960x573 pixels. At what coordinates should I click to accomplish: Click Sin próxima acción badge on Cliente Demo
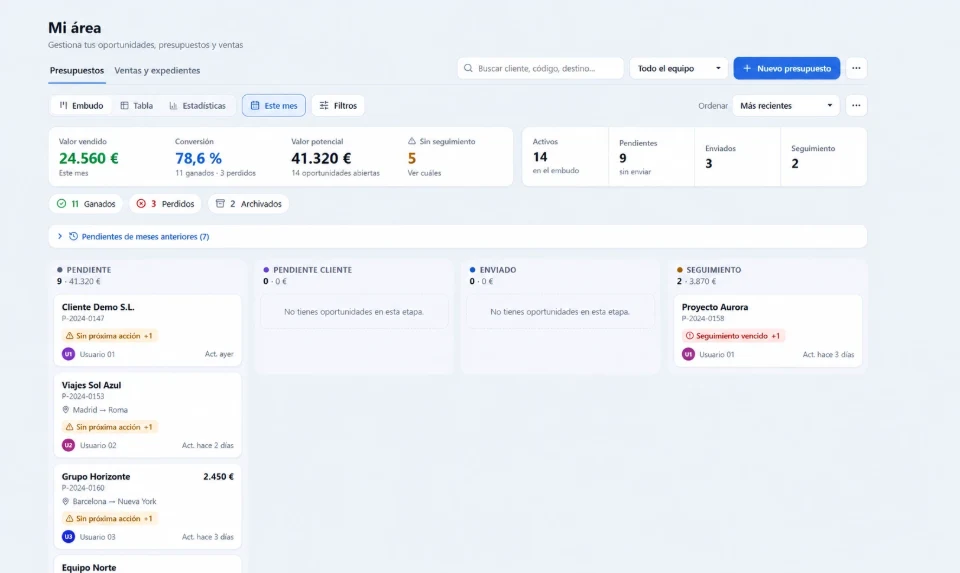[x=110, y=335]
